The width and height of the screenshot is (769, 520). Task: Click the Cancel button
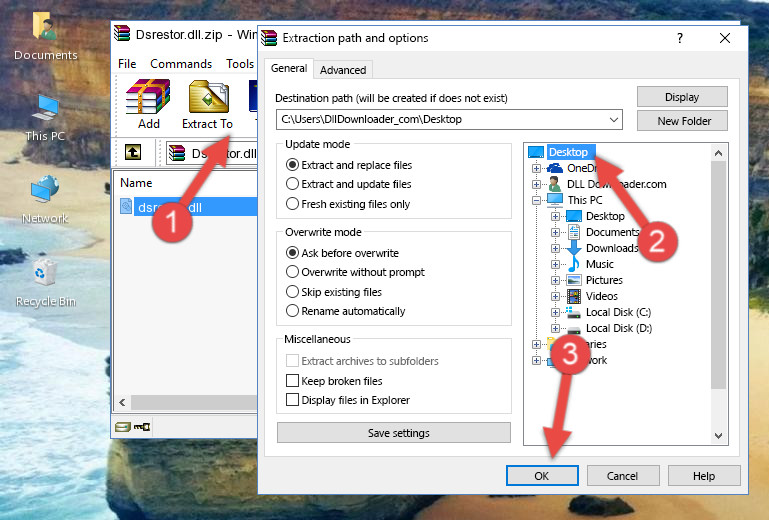click(623, 476)
